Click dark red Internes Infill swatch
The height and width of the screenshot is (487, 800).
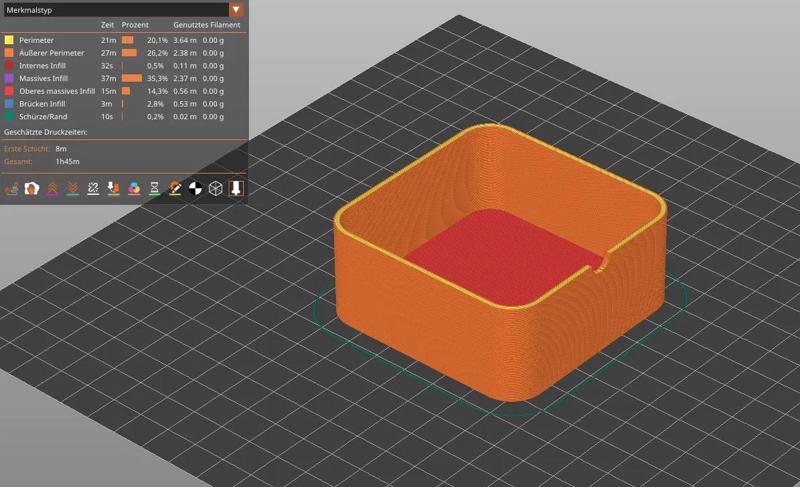pos(9,65)
